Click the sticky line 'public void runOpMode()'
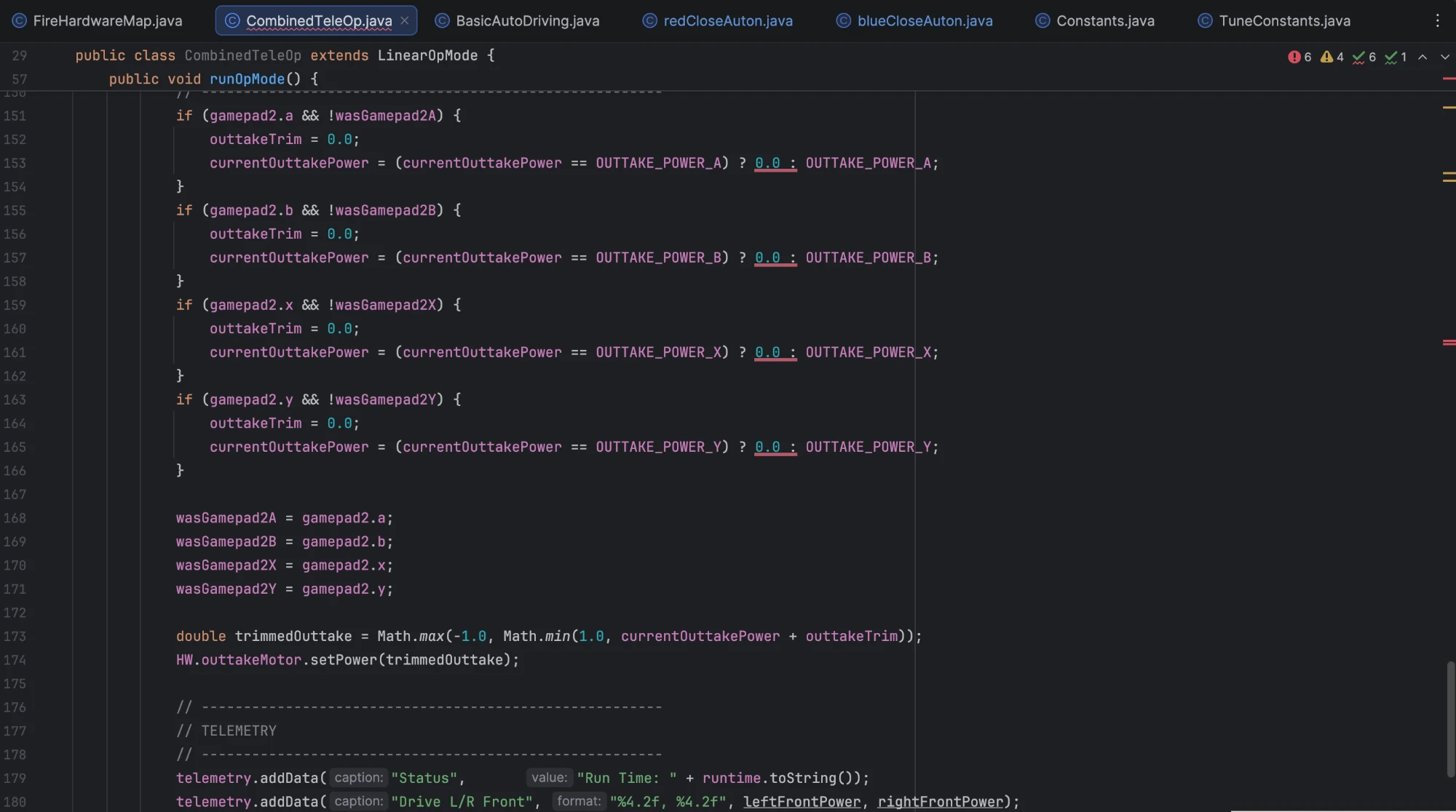 coord(213,79)
